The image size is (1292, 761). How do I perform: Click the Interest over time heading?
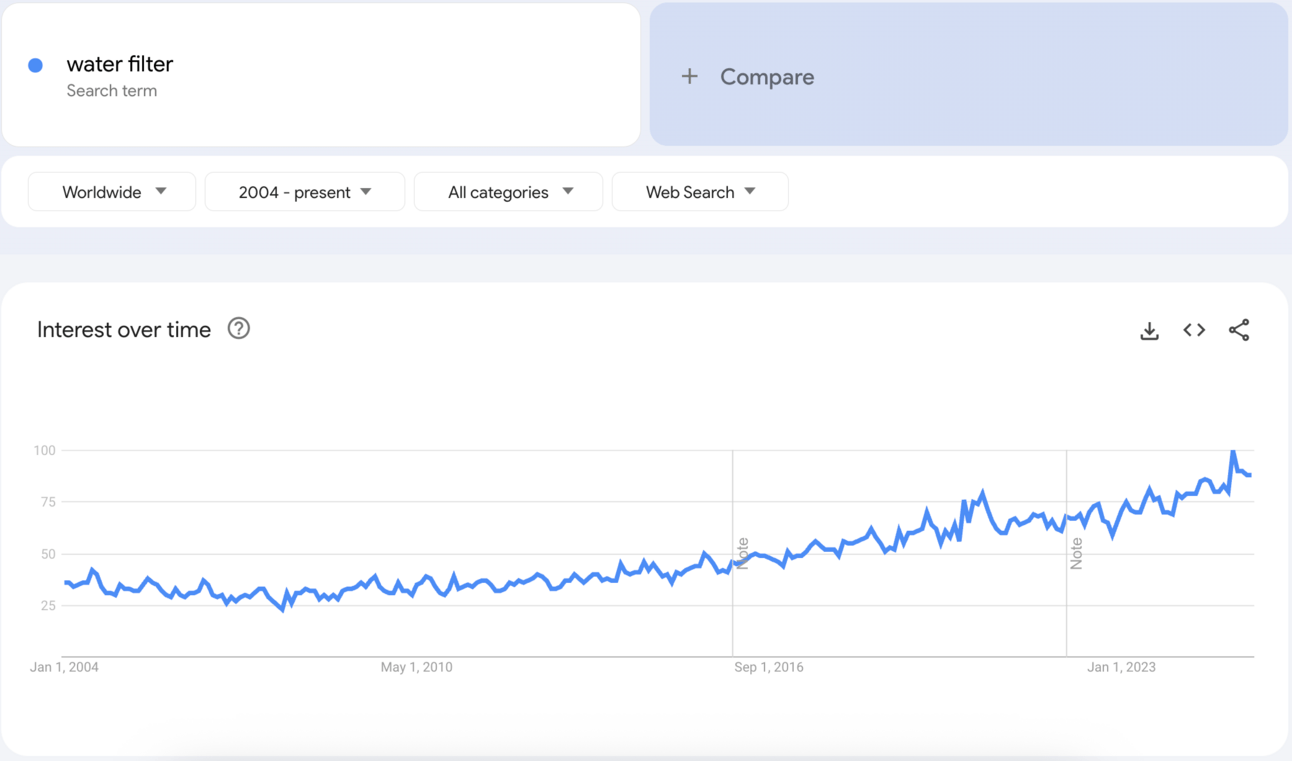[x=124, y=330]
